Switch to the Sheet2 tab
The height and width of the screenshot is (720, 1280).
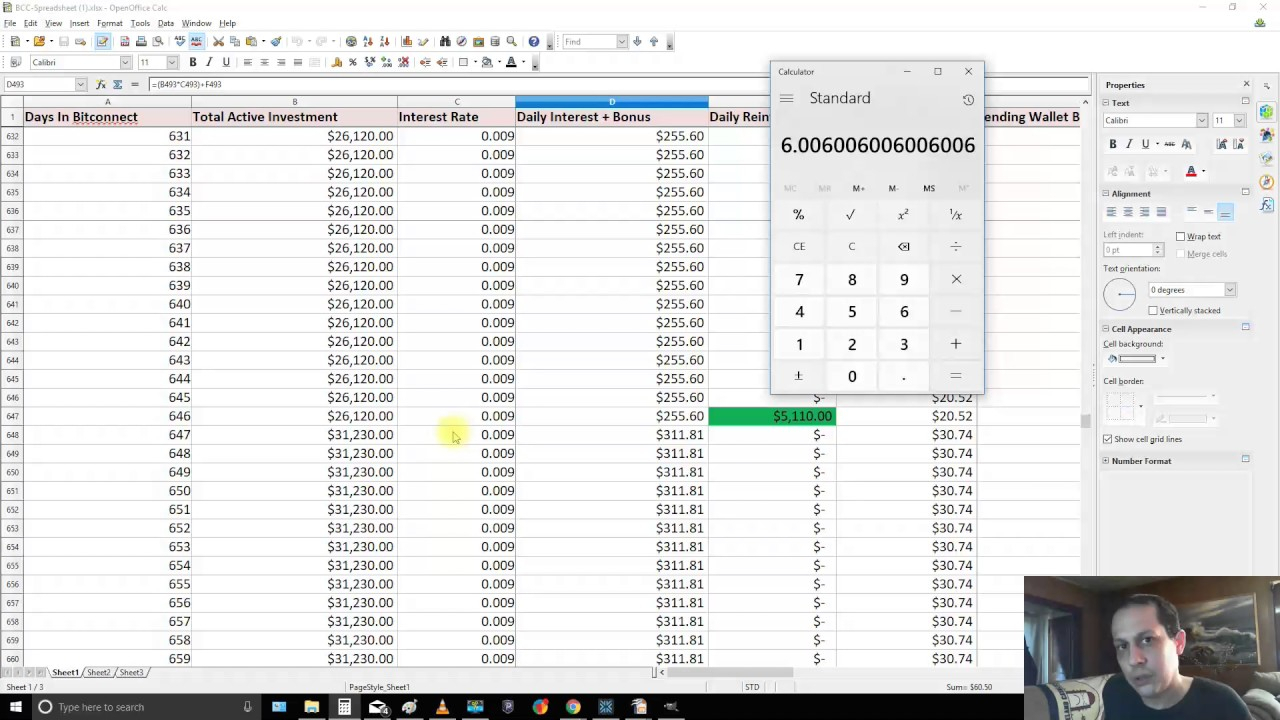98,673
